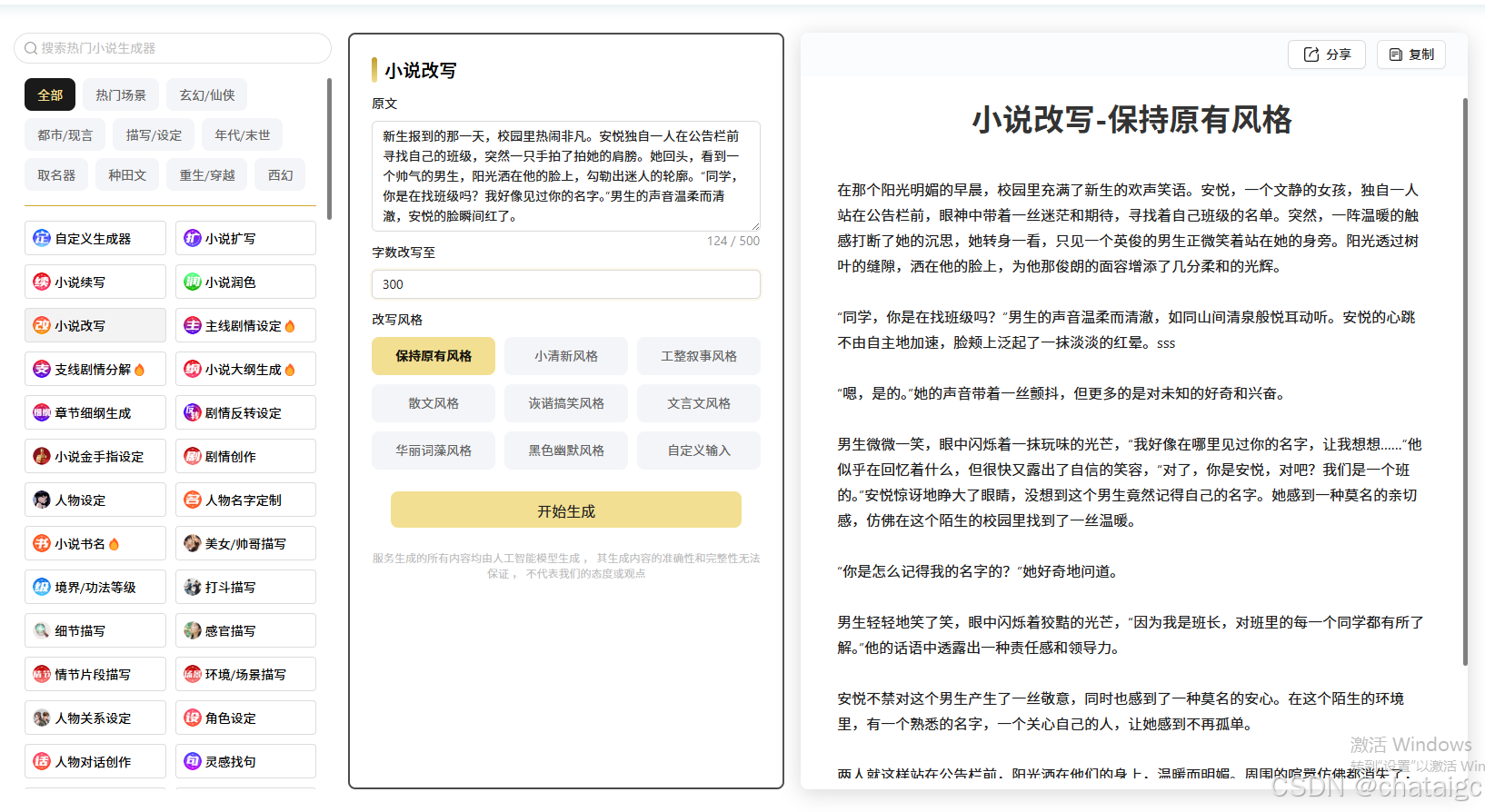Filter by 西幻 category
Viewport: 1485px width, 812px height.
pos(280,175)
